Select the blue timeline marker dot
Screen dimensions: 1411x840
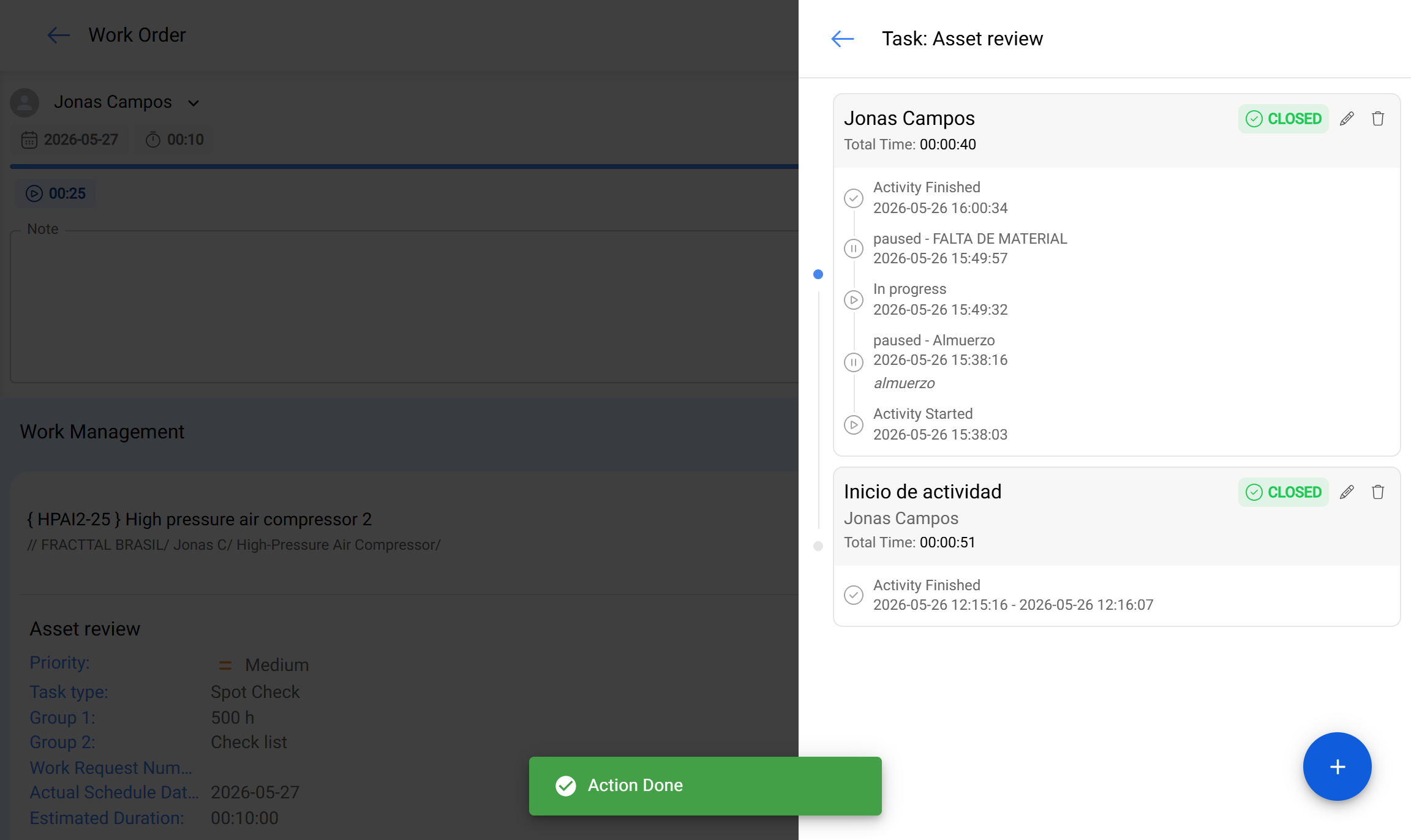coord(818,274)
